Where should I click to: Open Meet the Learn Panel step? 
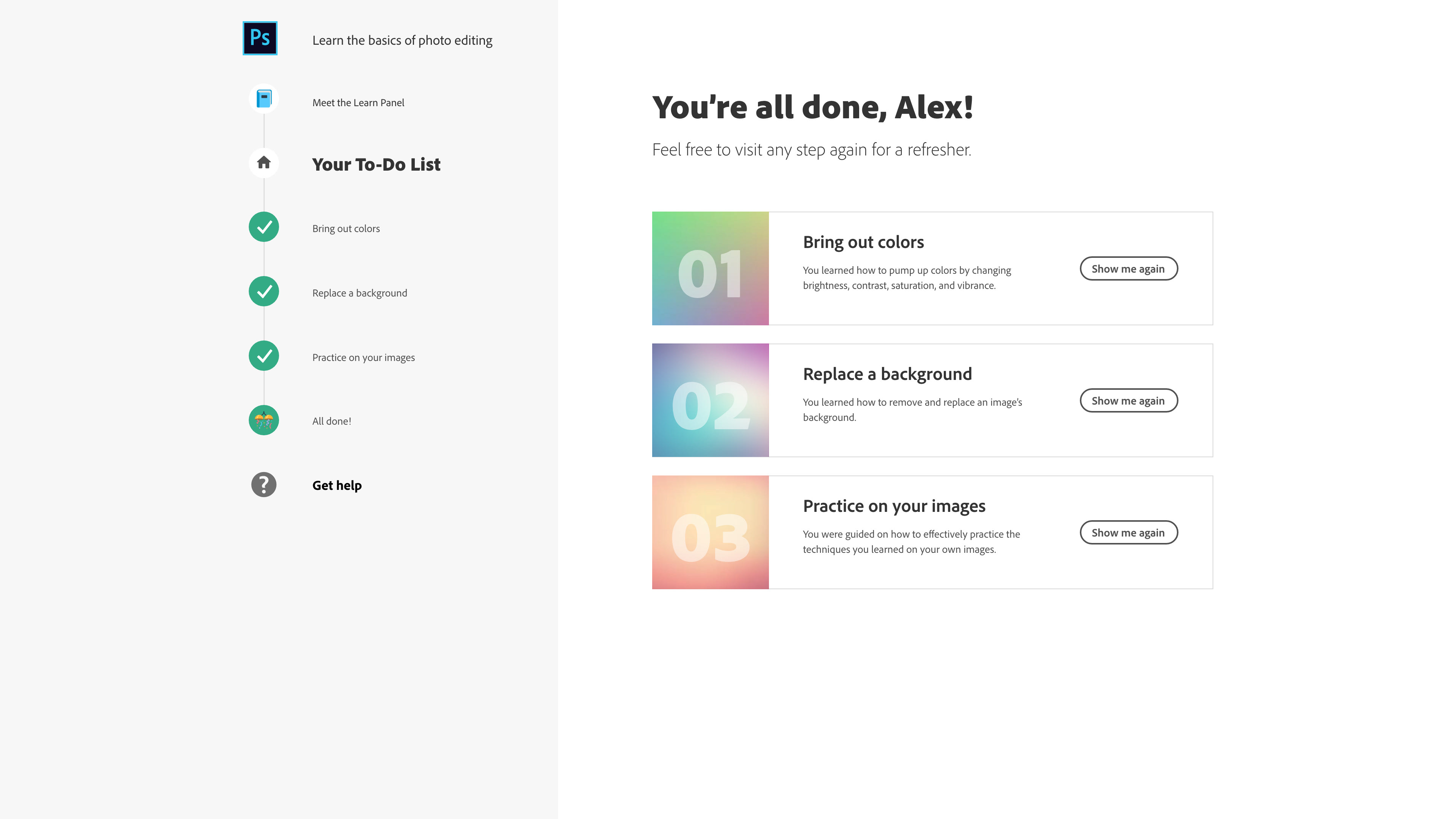[x=358, y=103]
